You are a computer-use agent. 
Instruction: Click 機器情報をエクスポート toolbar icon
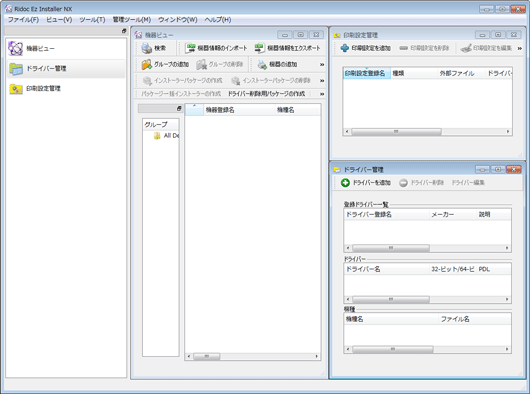coord(260,48)
